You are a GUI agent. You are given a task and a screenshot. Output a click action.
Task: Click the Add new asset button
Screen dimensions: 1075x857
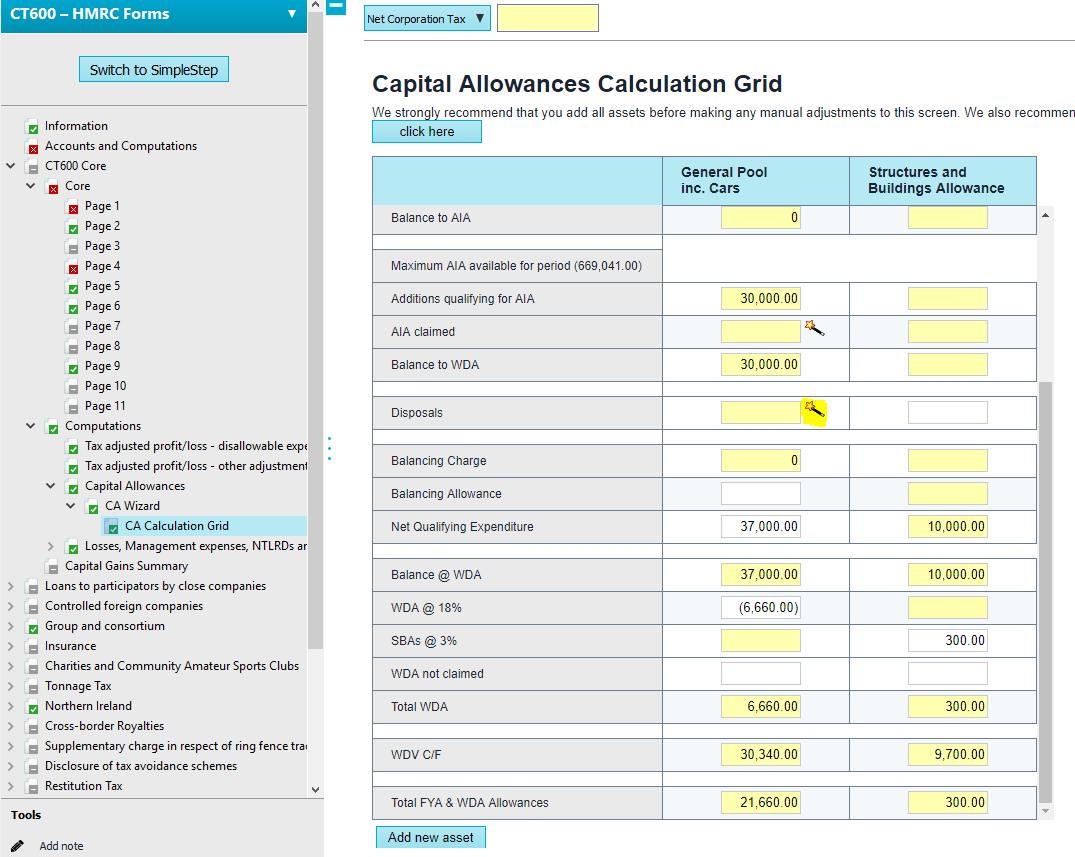tap(430, 837)
